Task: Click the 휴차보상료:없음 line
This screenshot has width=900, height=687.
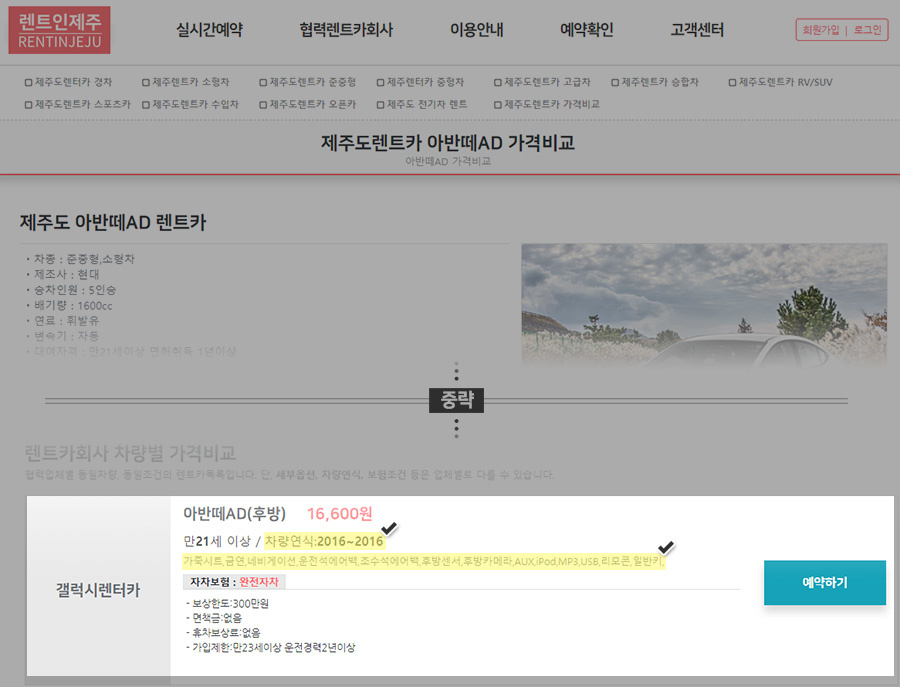Action: pyautogui.click(x=223, y=632)
